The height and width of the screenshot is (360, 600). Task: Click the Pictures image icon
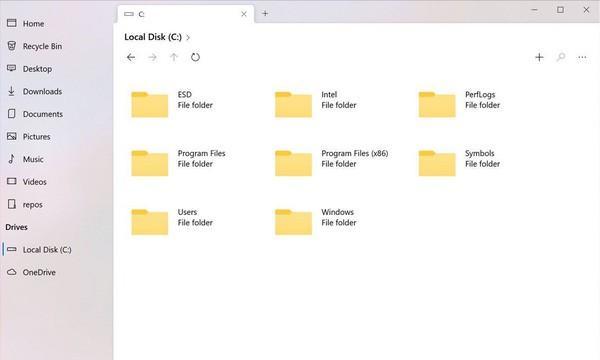tap(12, 136)
